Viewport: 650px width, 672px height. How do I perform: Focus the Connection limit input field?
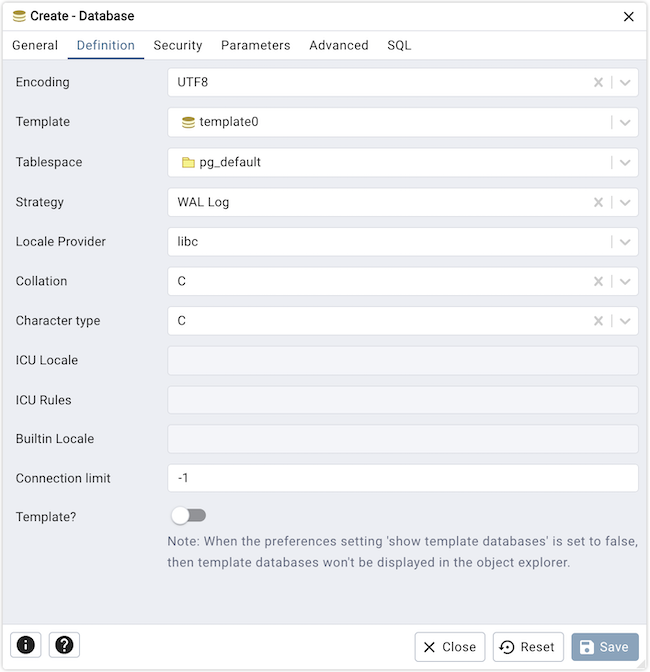click(402, 479)
